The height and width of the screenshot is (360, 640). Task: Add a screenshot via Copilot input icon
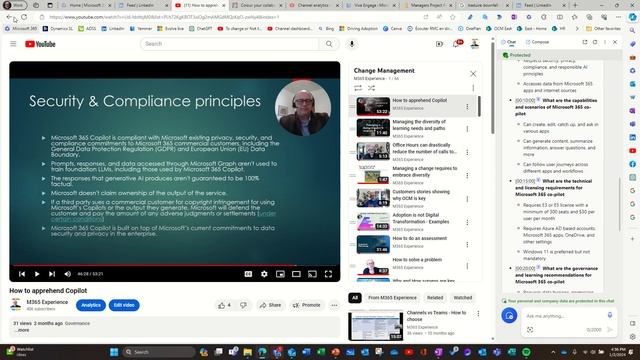tap(530, 330)
